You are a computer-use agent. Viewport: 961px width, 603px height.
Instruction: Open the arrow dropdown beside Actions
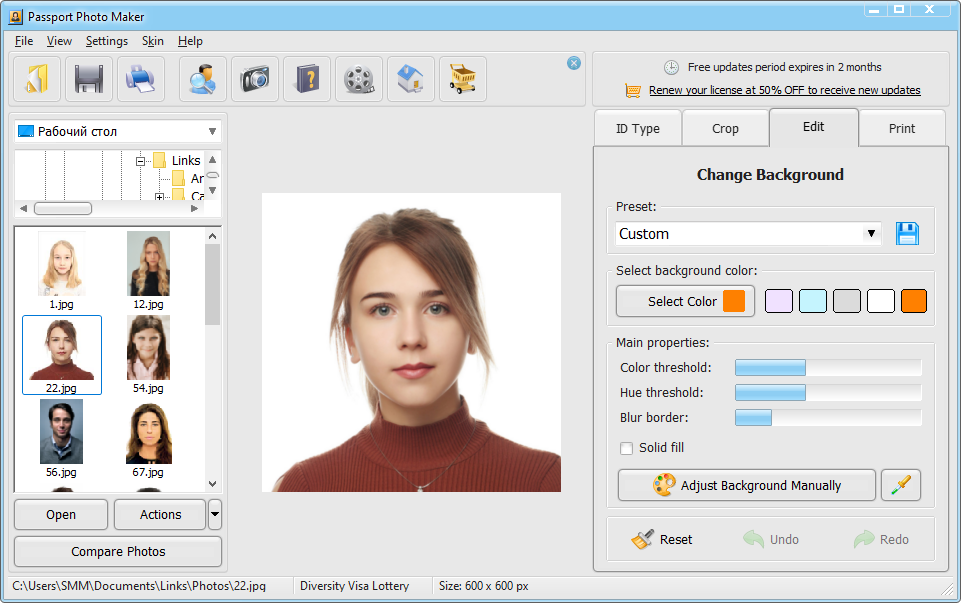tap(215, 515)
